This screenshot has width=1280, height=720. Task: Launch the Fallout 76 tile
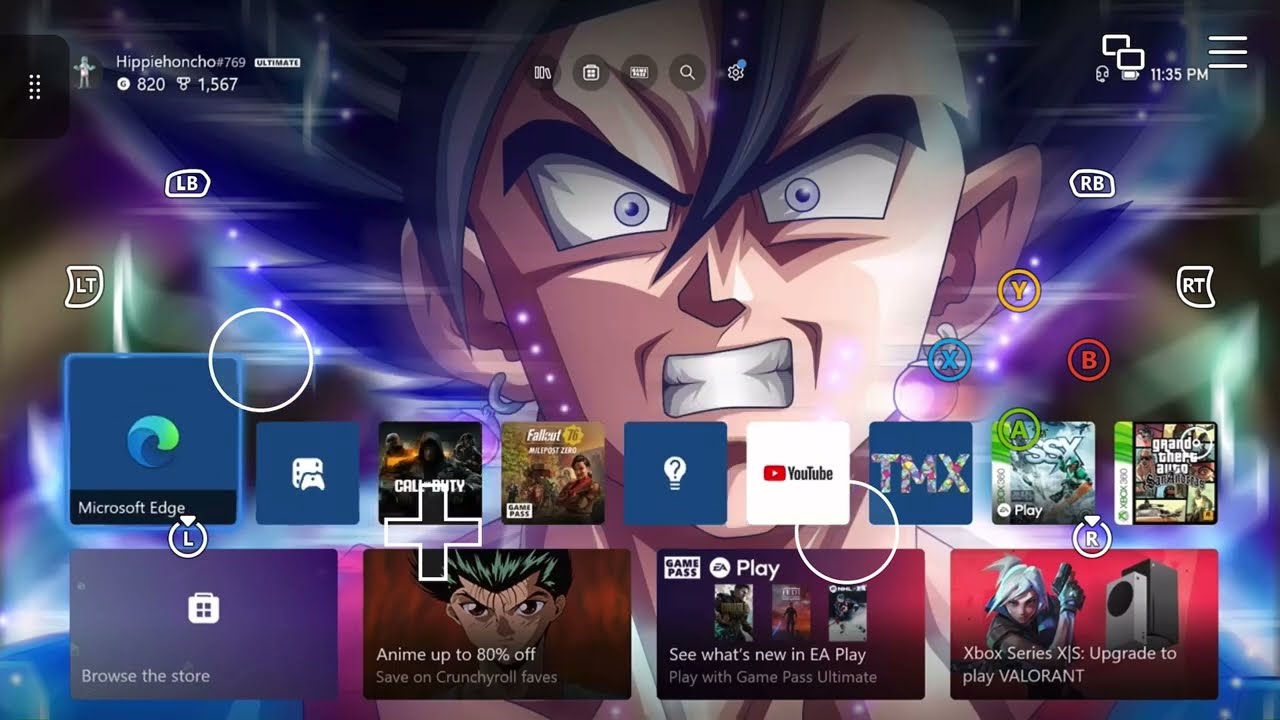(553, 473)
